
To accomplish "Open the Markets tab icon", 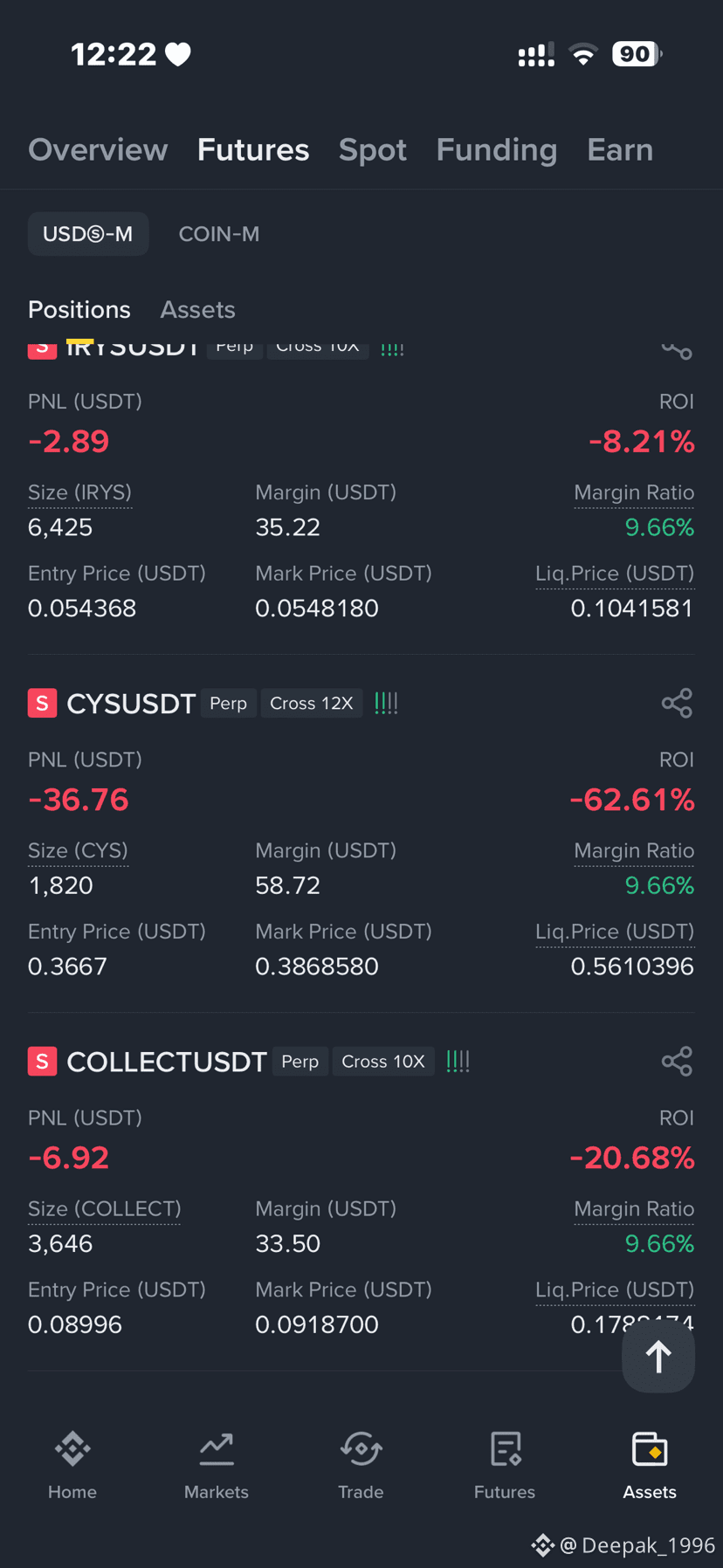I will 217,1449.
